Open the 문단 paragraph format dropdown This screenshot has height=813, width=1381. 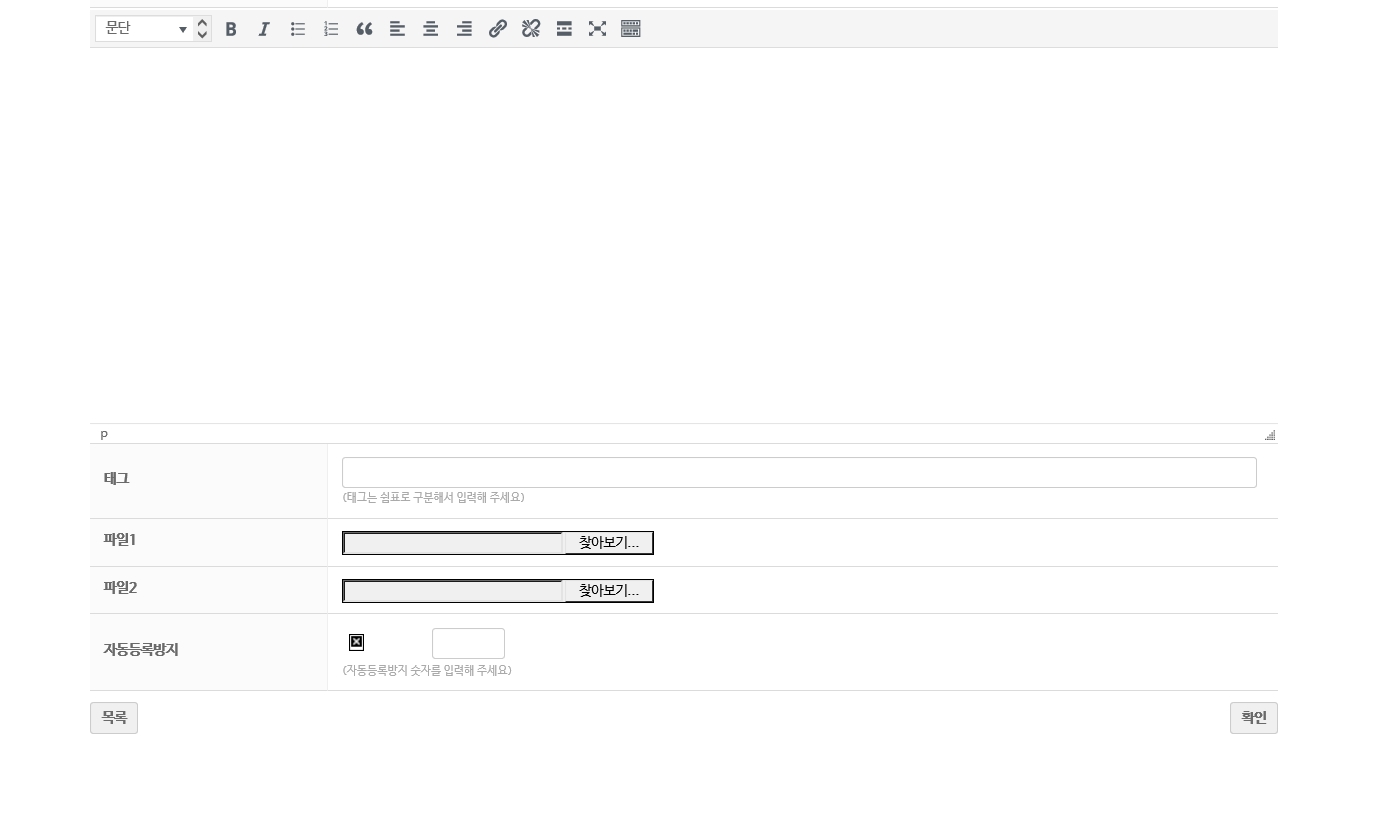pos(144,29)
